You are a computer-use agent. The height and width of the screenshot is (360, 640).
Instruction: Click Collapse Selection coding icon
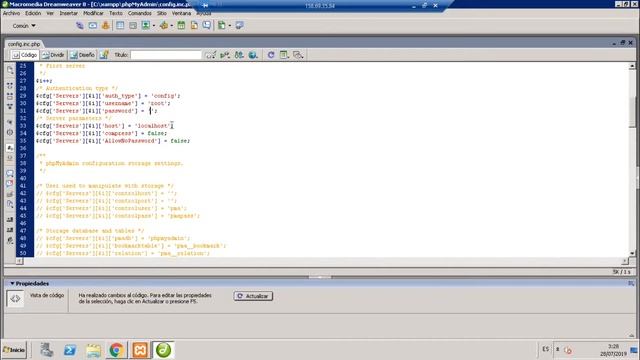10,96
